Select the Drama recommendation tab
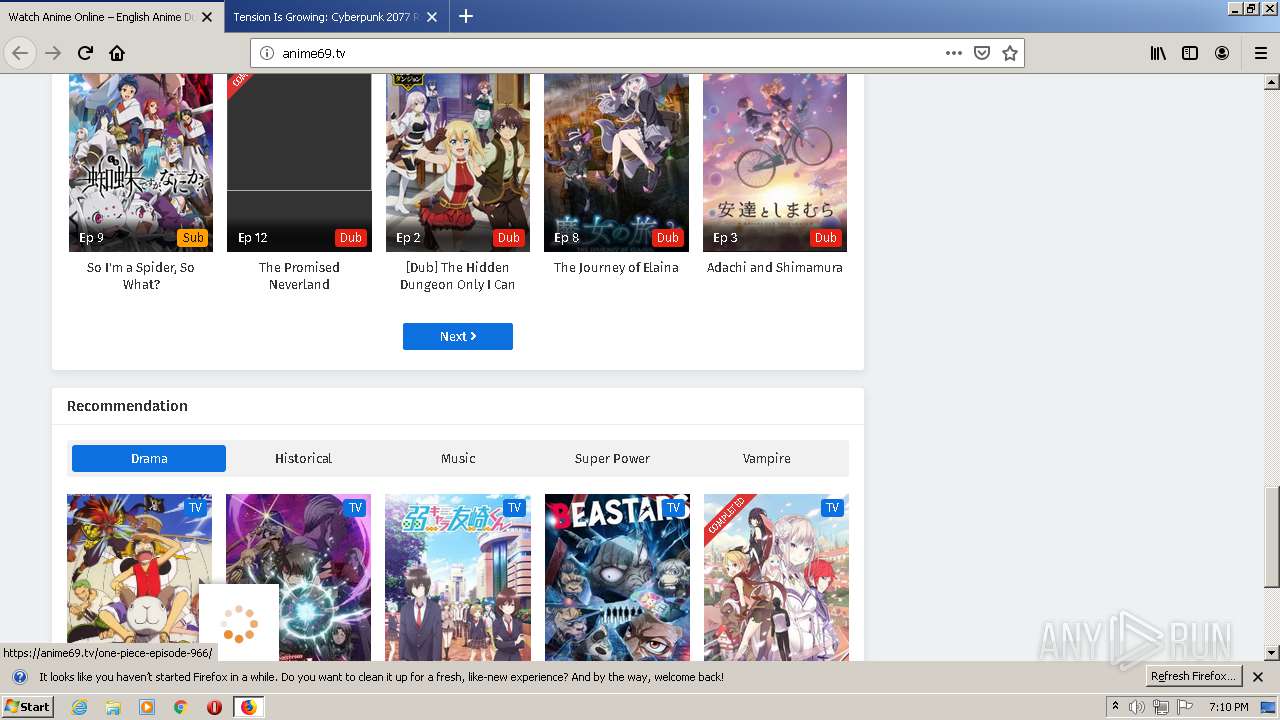 [149, 458]
